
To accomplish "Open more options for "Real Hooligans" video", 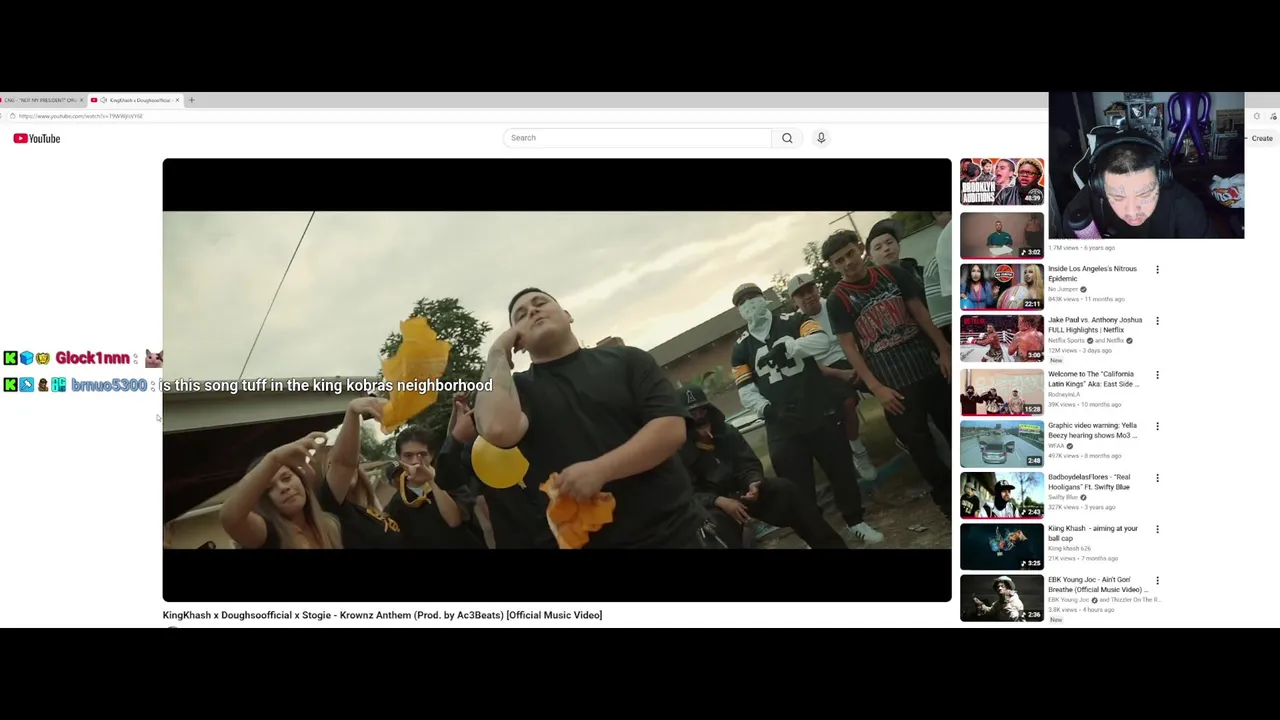I will [x=1157, y=478].
